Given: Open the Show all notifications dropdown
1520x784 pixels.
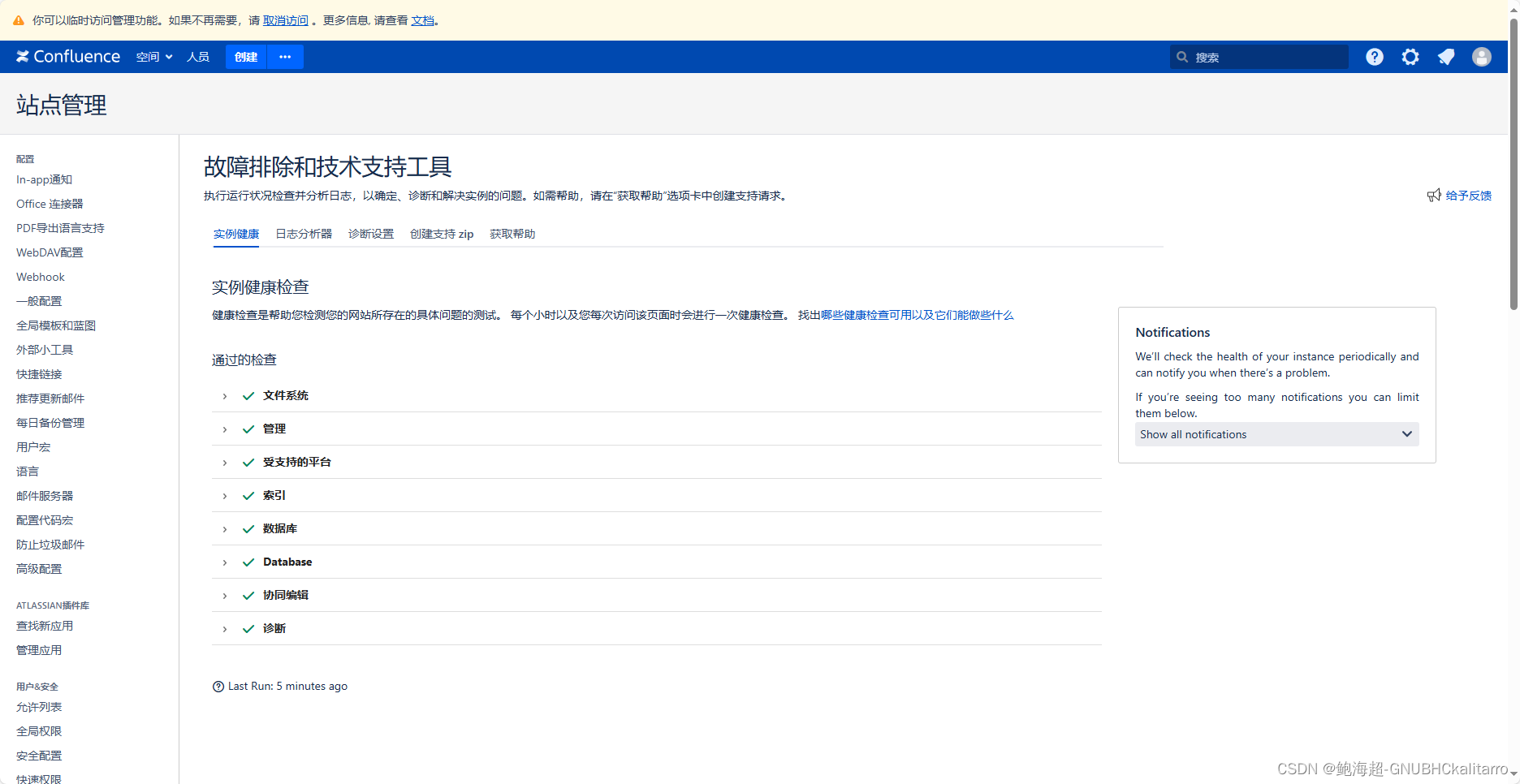Looking at the screenshot, I should 1276,434.
